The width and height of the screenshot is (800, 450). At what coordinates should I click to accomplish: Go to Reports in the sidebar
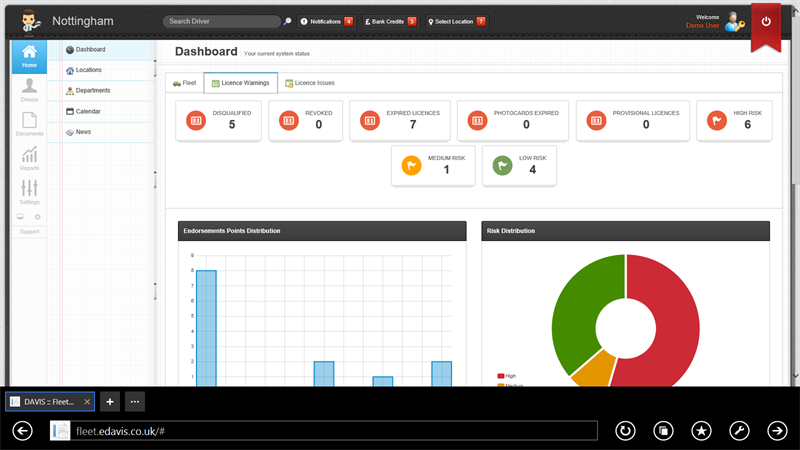29,157
